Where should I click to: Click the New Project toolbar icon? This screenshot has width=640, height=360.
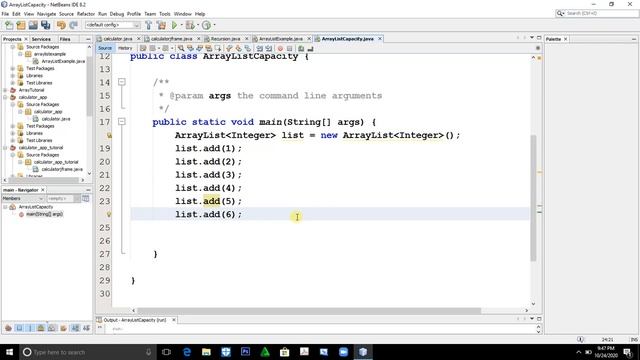click(x=21, y=25)
